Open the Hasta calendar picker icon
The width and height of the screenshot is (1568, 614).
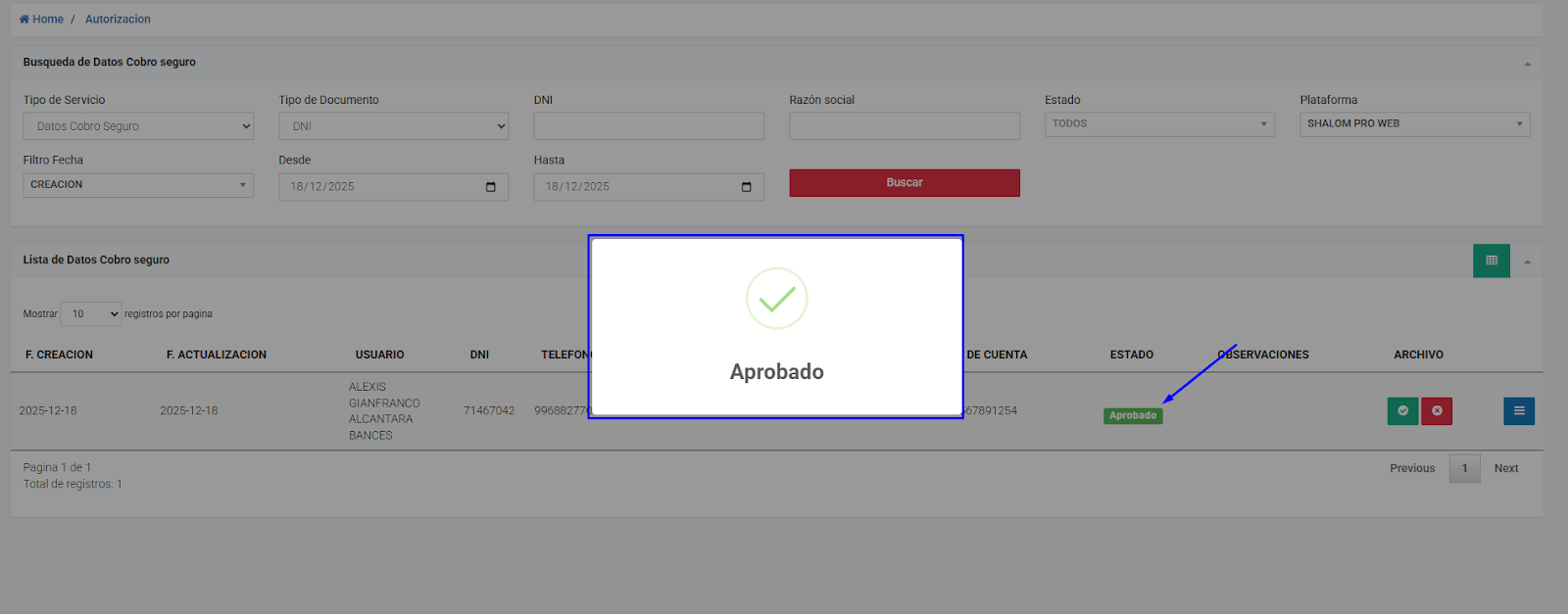point(746,187)
